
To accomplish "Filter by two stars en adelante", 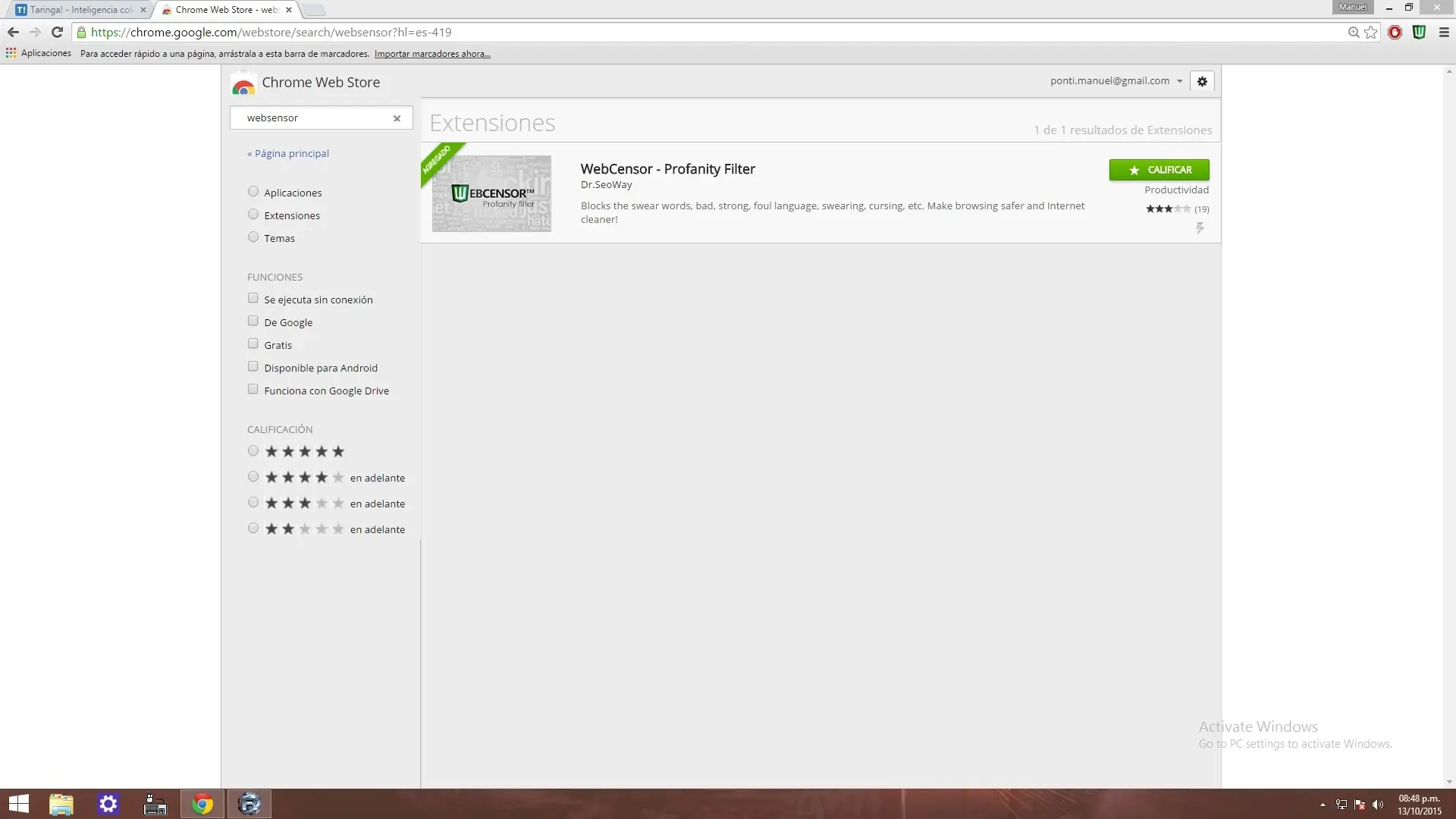I will 253,528.
